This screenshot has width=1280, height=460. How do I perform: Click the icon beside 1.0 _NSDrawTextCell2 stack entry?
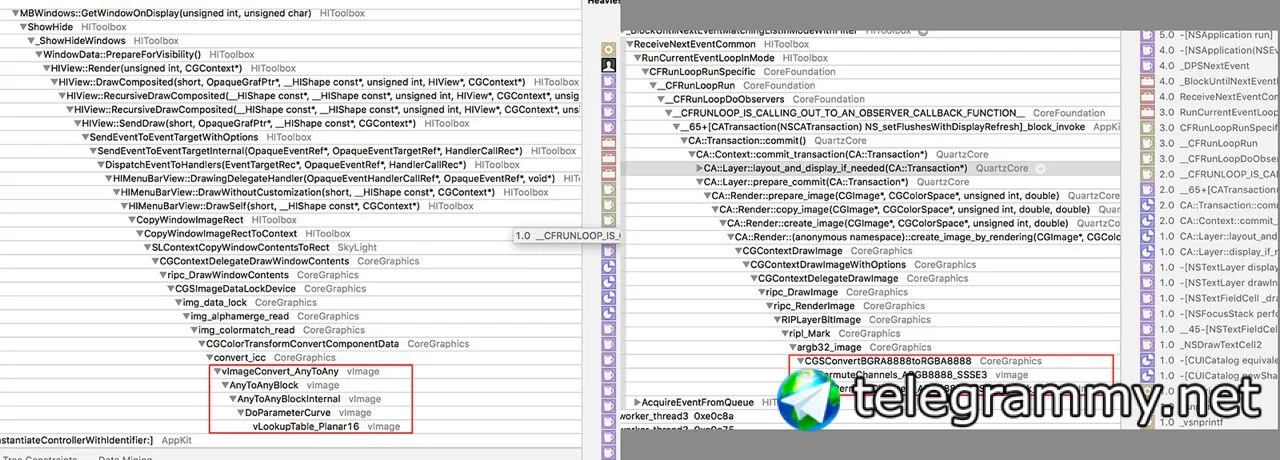tap(1148, 345)
